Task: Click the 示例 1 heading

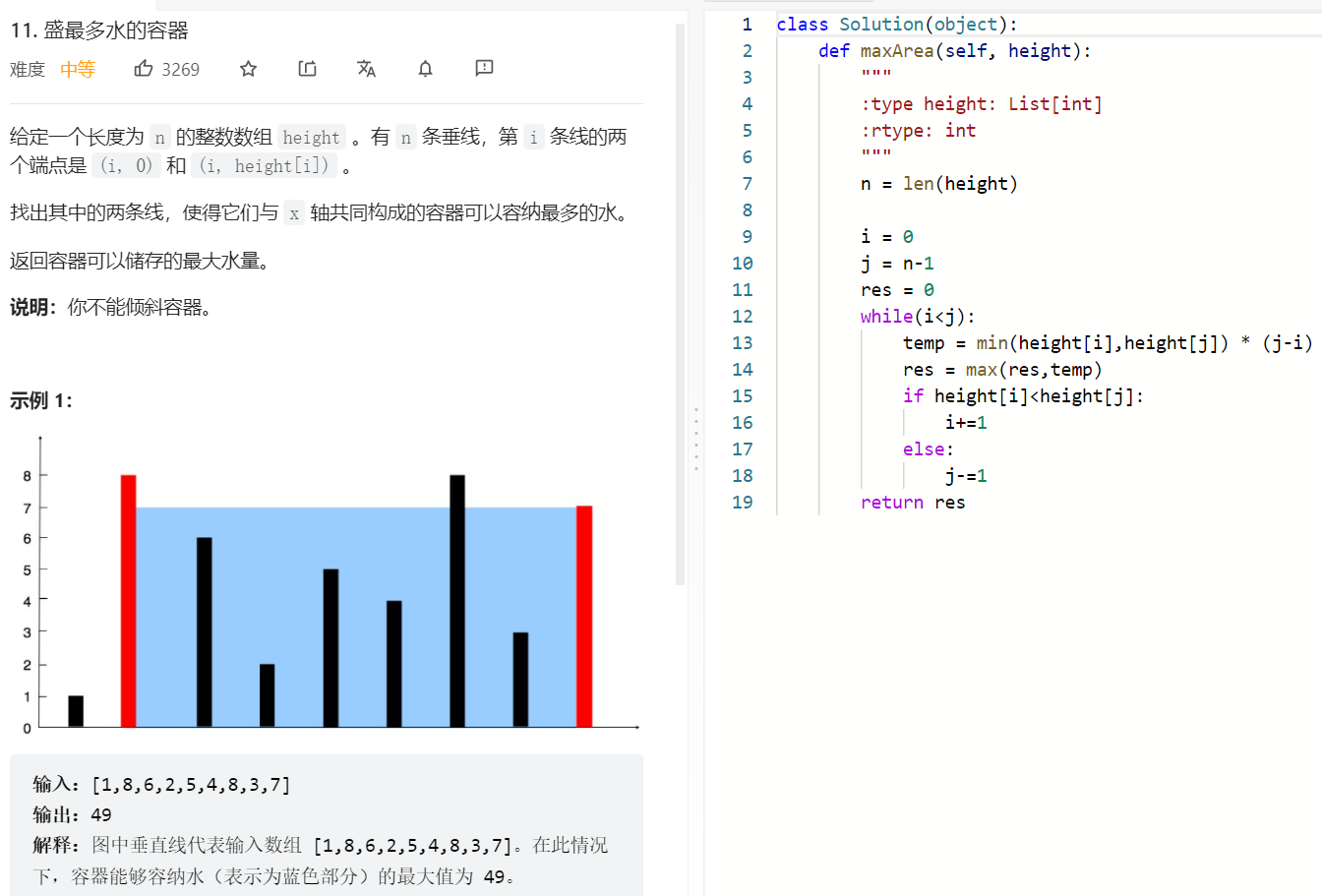Action: [x=41, y=400]
